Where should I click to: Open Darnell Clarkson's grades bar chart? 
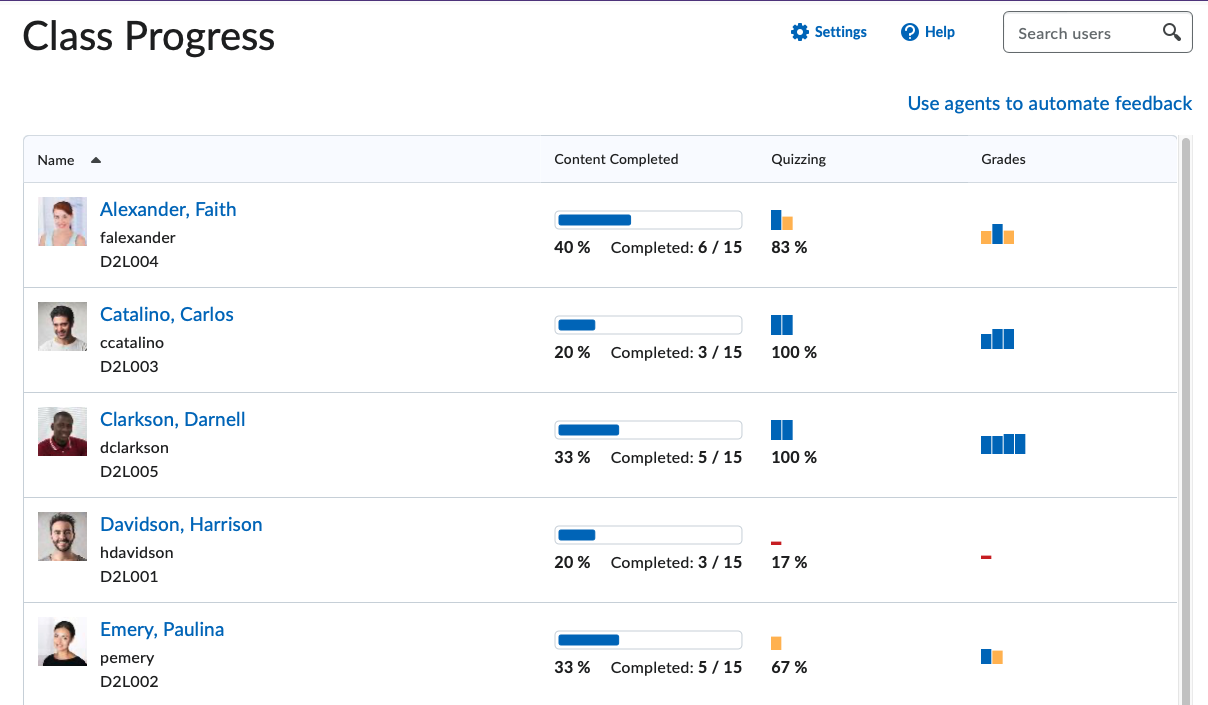tap(1003, 444)
